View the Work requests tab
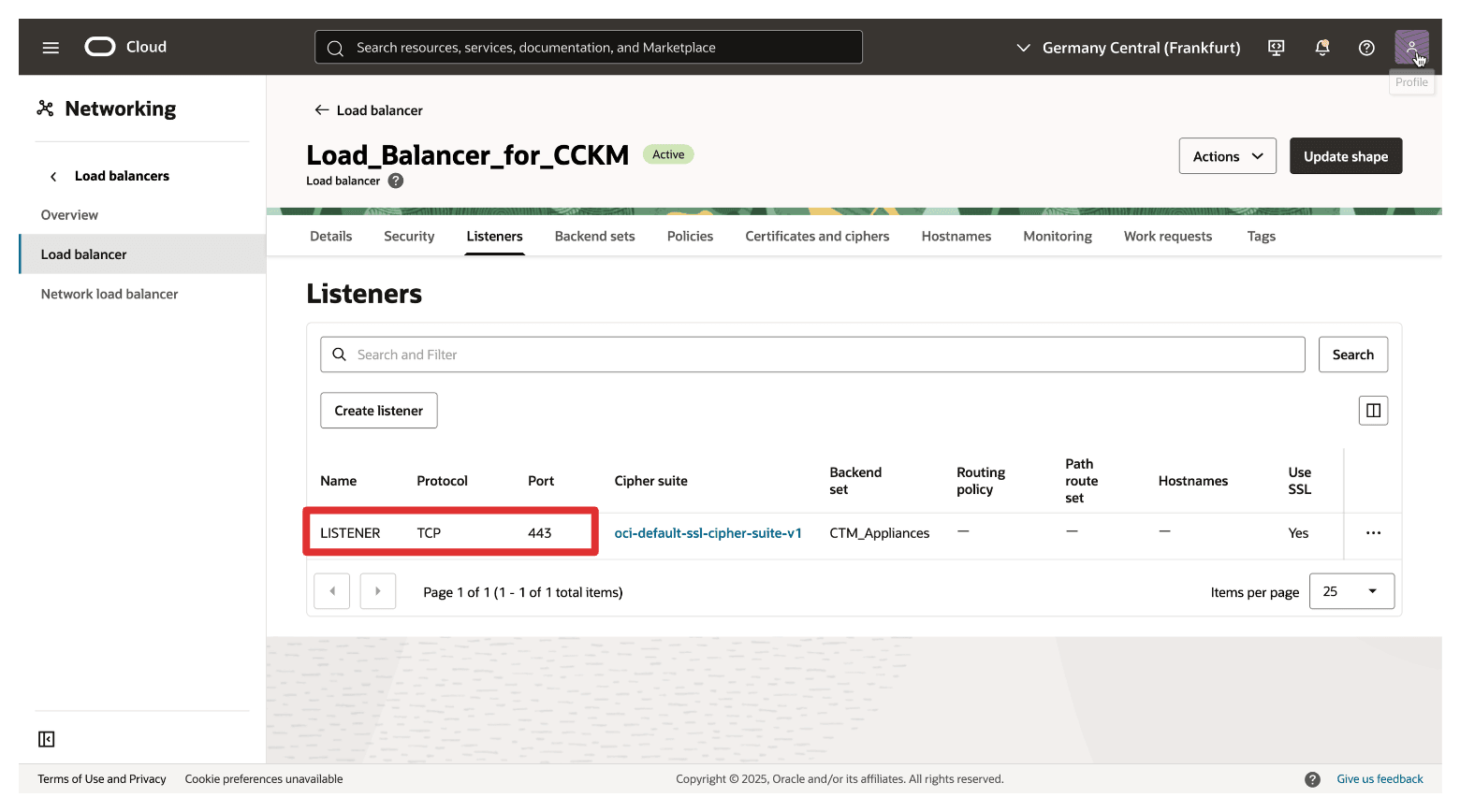This screenshot has height=812, width=1460. click(x=1167, y=236)
